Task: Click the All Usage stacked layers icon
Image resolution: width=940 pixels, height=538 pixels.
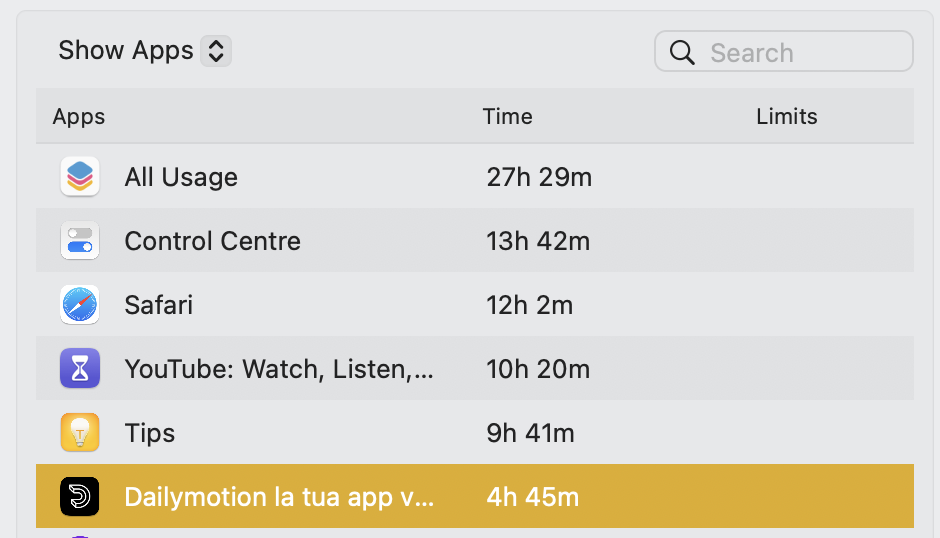Action: tap(80, 177)
